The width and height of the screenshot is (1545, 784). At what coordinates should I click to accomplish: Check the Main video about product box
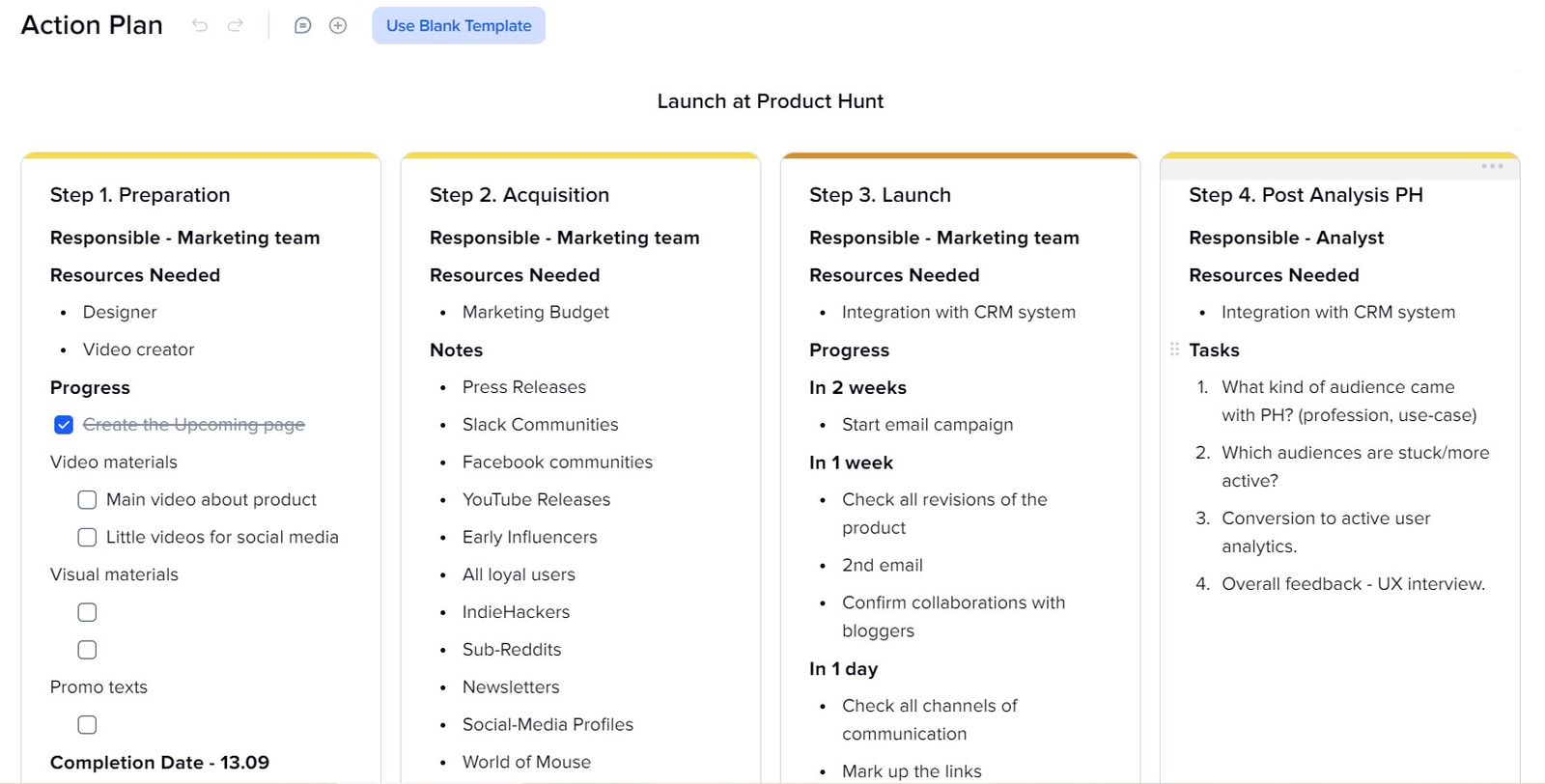tap(87, 500)
